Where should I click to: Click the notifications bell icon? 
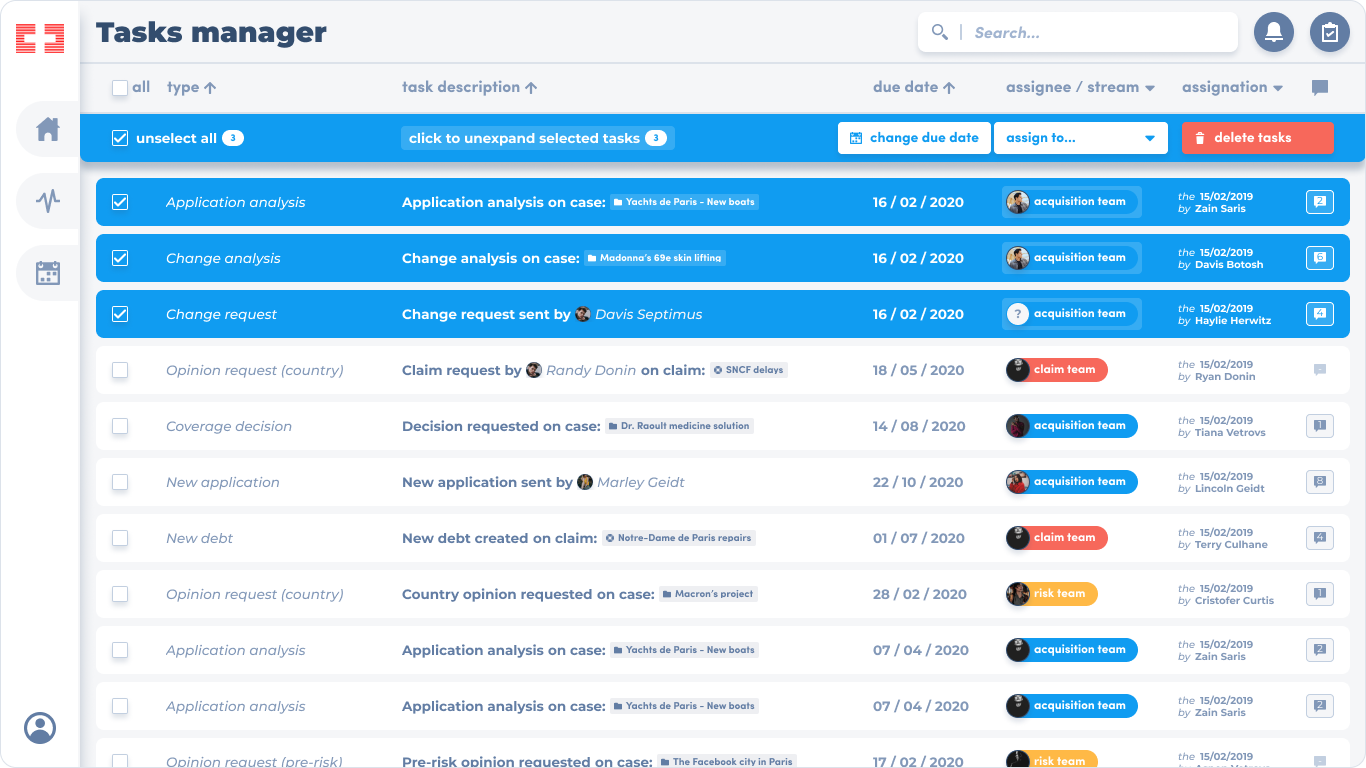pyautogui.click(x=1274, y=32)
